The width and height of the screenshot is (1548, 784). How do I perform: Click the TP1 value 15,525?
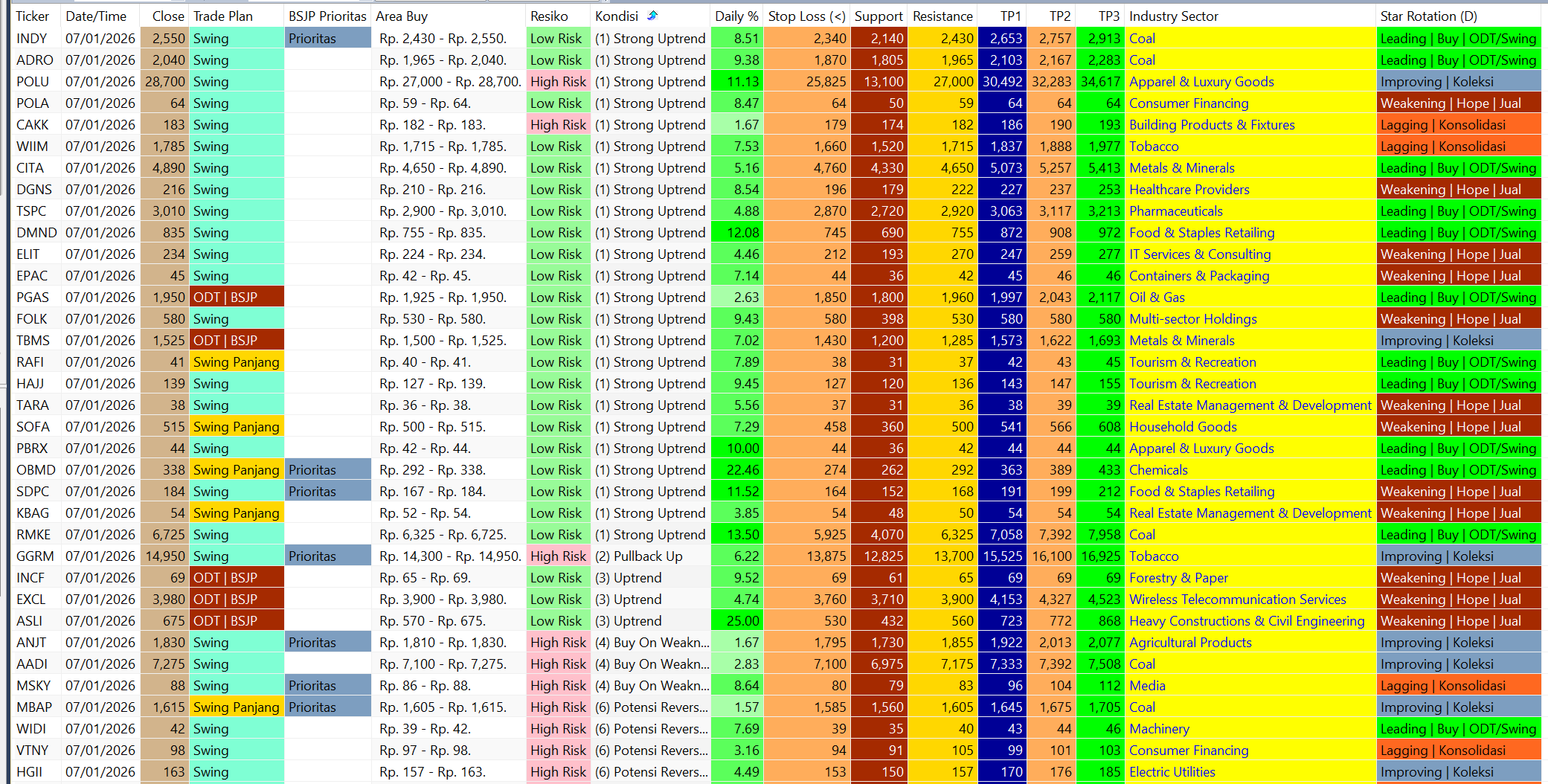[x=1003, y=556]
